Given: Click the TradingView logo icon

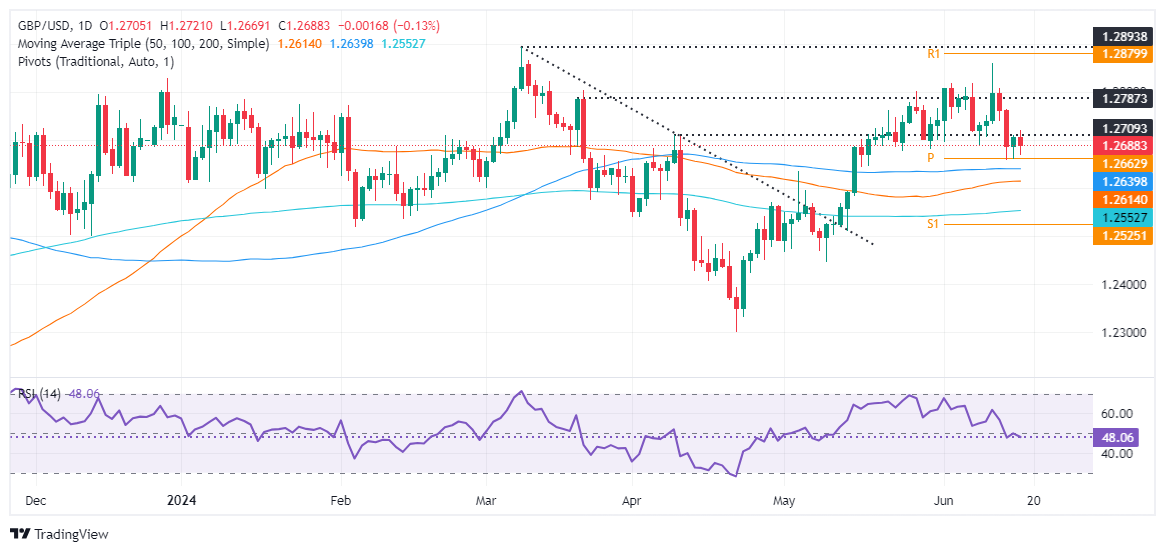Looking at the screenshot, I should coord(20,534).
